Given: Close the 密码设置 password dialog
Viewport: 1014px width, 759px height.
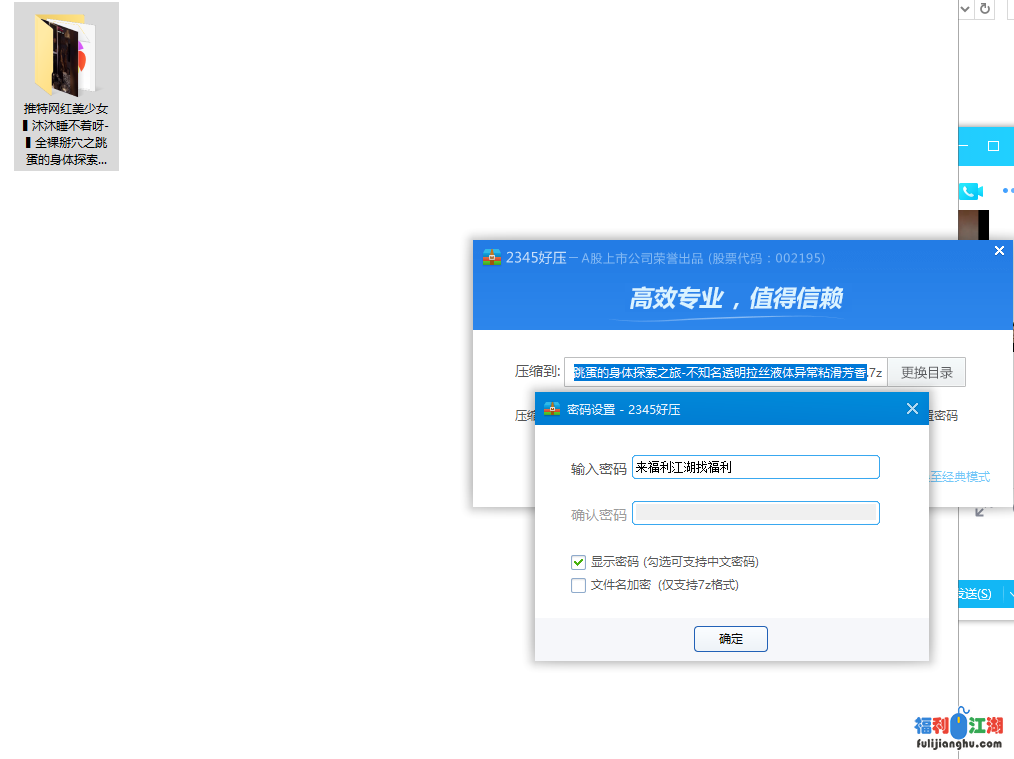Looking at the screenshot, I should [911, 409].
